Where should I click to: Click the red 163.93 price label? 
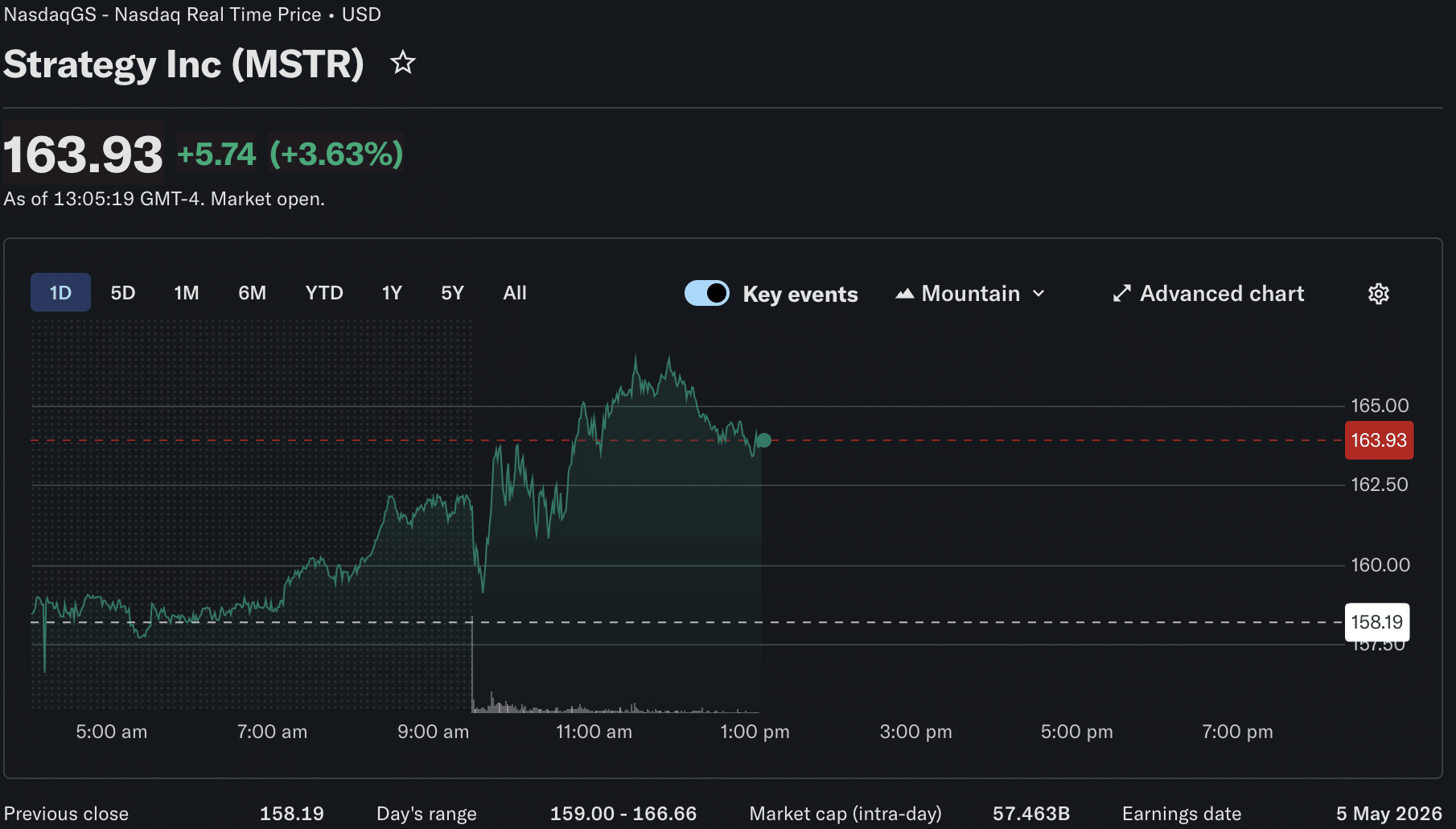click(1379, 440)
